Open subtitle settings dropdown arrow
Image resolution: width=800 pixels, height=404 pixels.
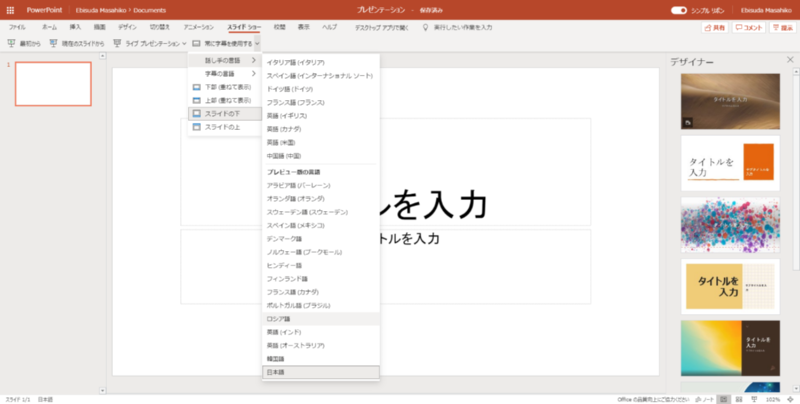click(258, 43)
